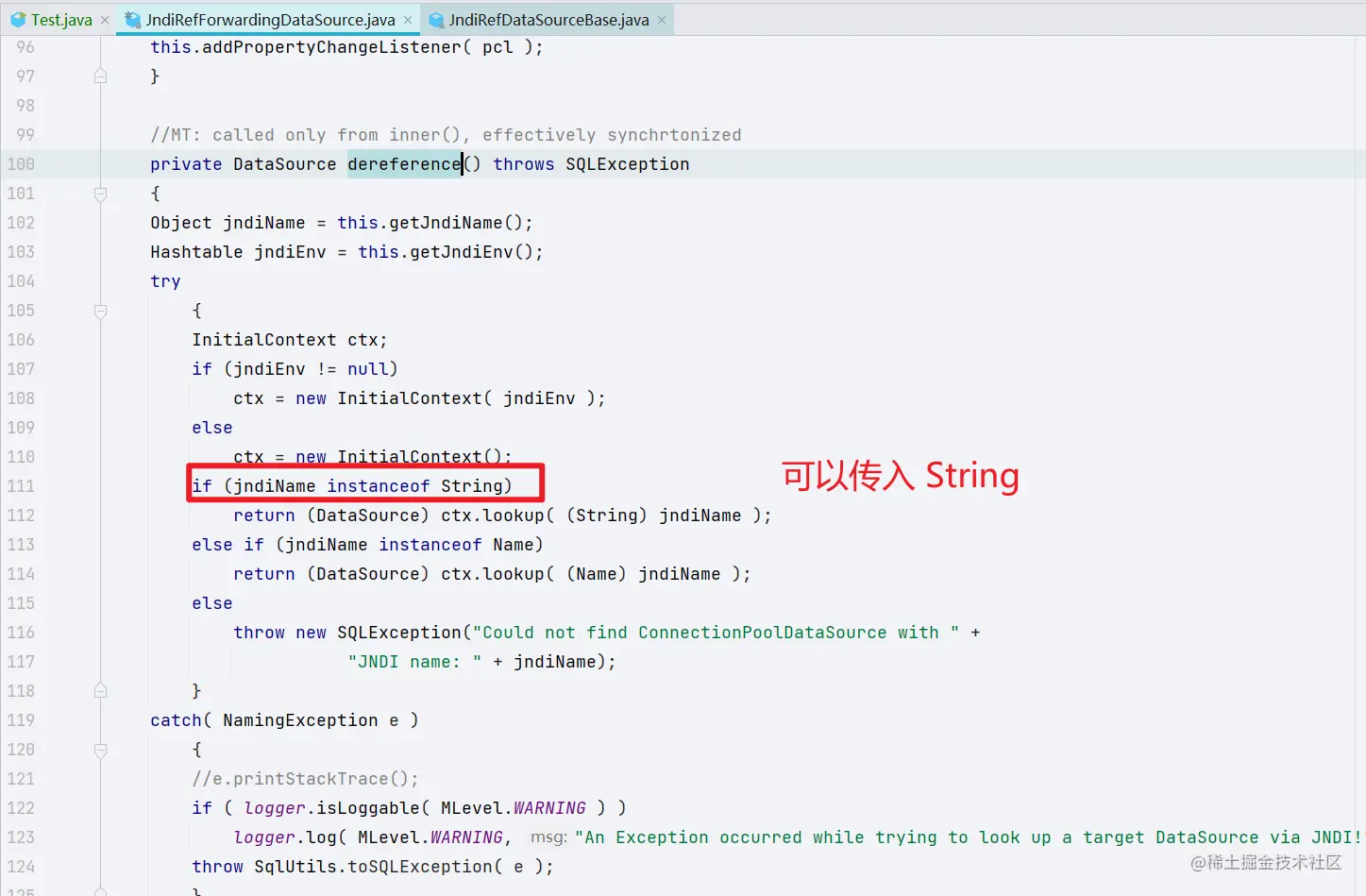The height and width of the screenshot is (896, 1366).
Task: Collapse the try block at line 105
Action: [100, 311]
